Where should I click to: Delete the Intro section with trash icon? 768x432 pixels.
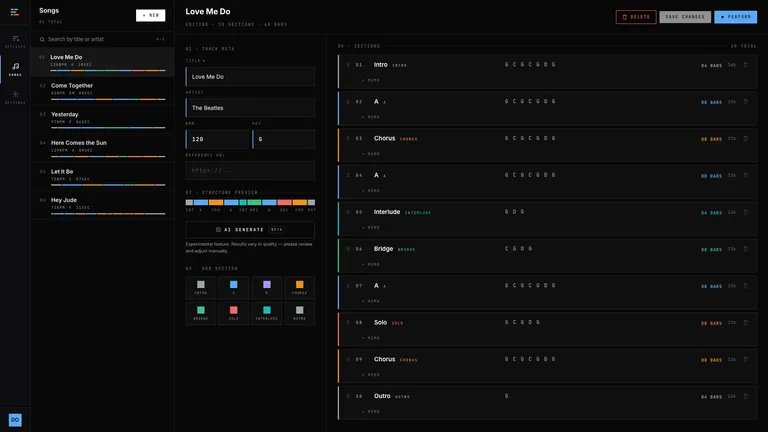point(745,65)
